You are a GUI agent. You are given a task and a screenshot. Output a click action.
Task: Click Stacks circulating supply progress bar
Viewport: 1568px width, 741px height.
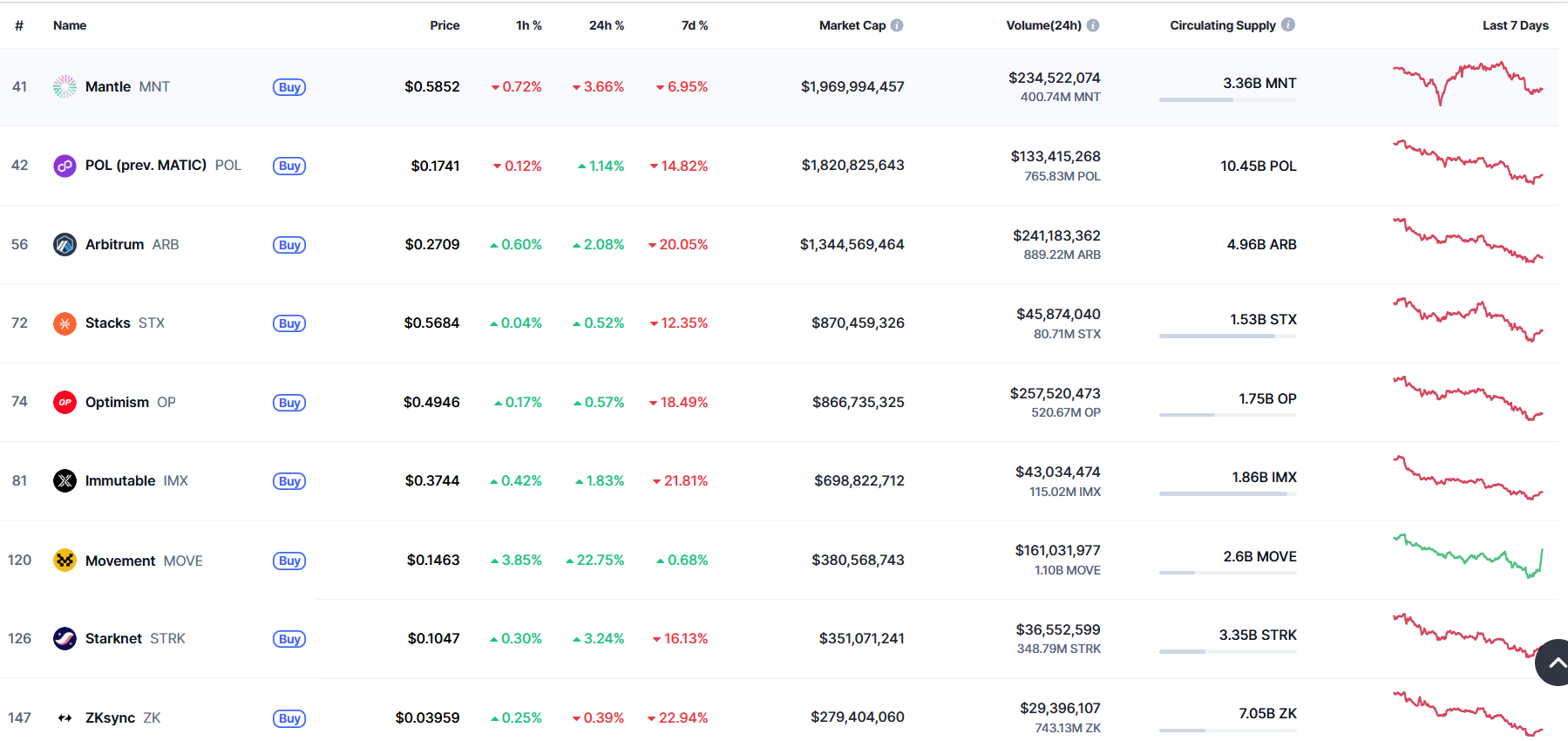(1228, 336)
